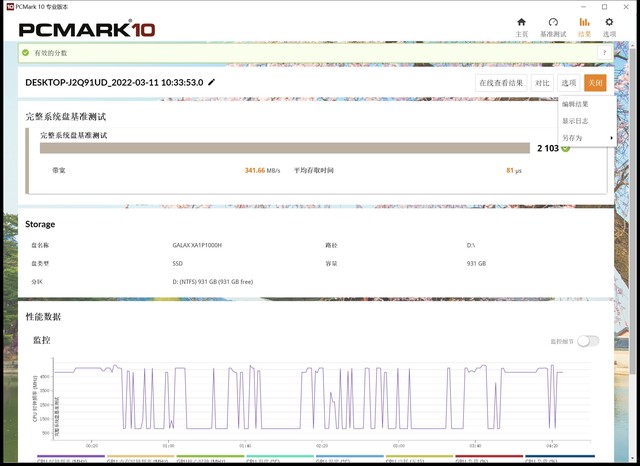Click the 平均存取时间 label

314,170
